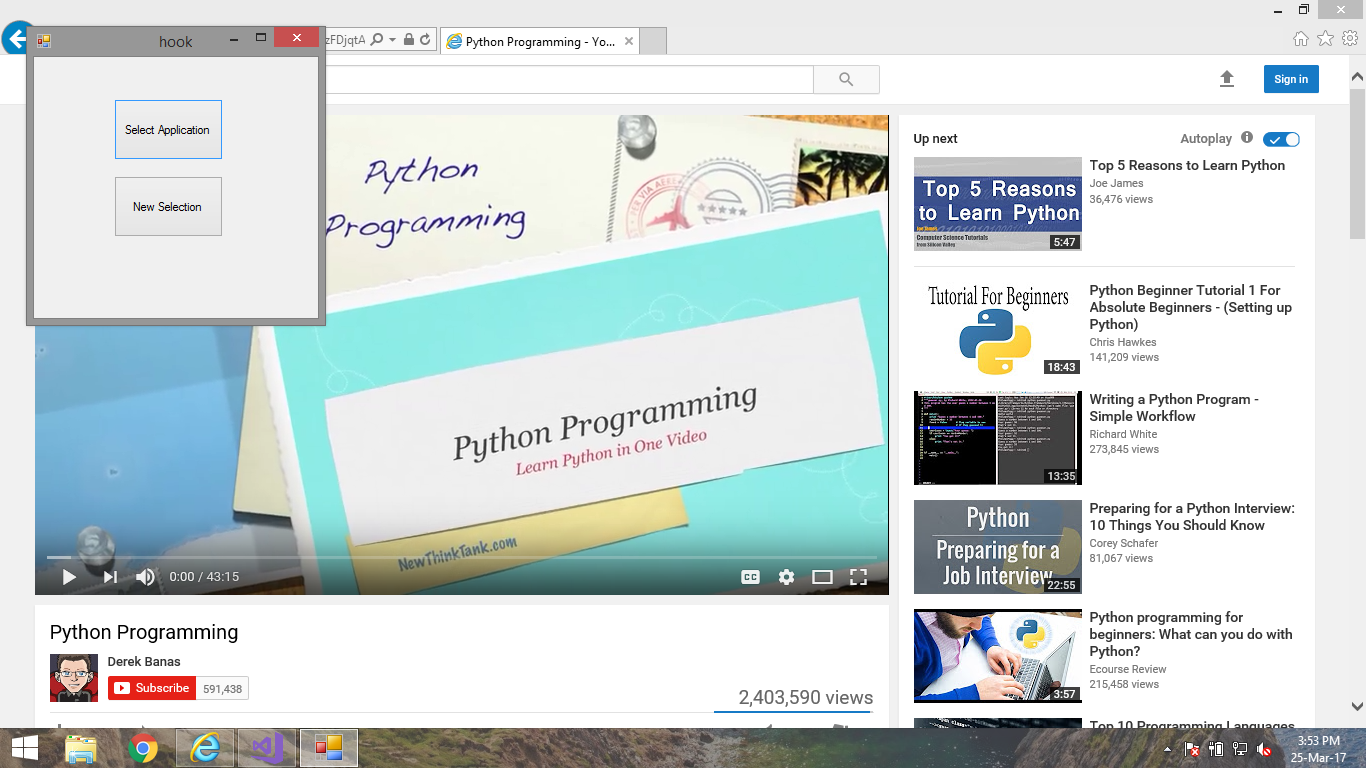Click the red Subscribe button
Image resolution: width=1366 pixels, height=768 pixels.
(152, 688)
